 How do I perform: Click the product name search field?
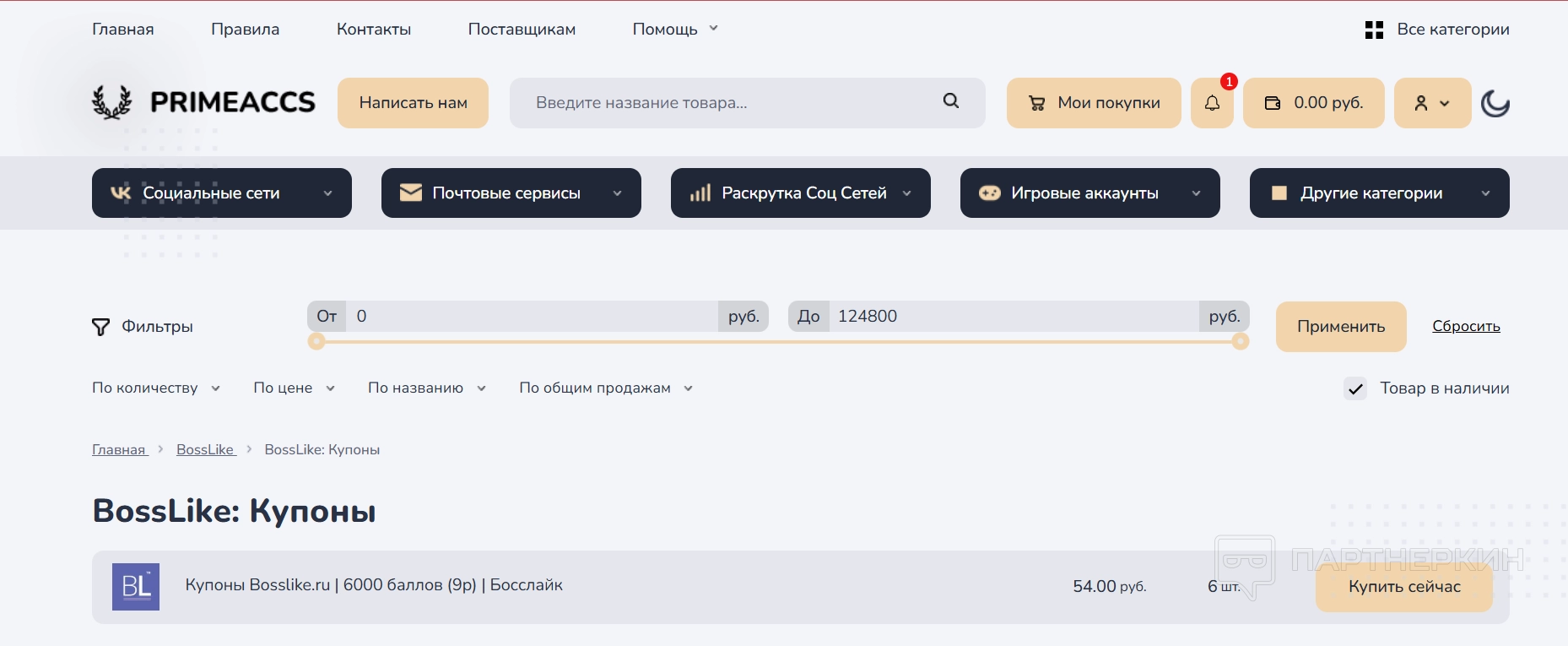click(726, 103)
